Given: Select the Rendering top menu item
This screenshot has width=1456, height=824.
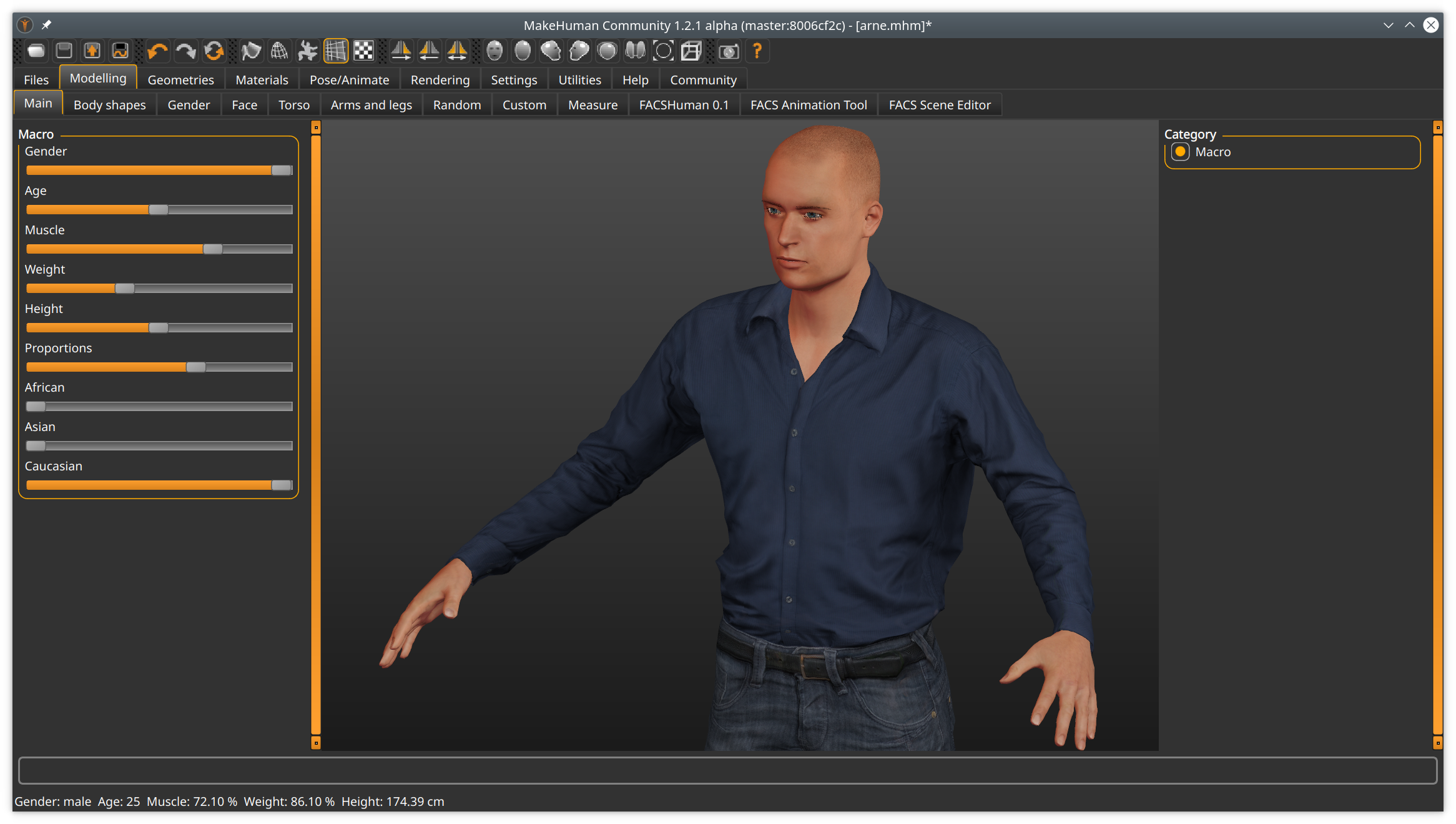Looking at the screenshot, I should 438,79.
